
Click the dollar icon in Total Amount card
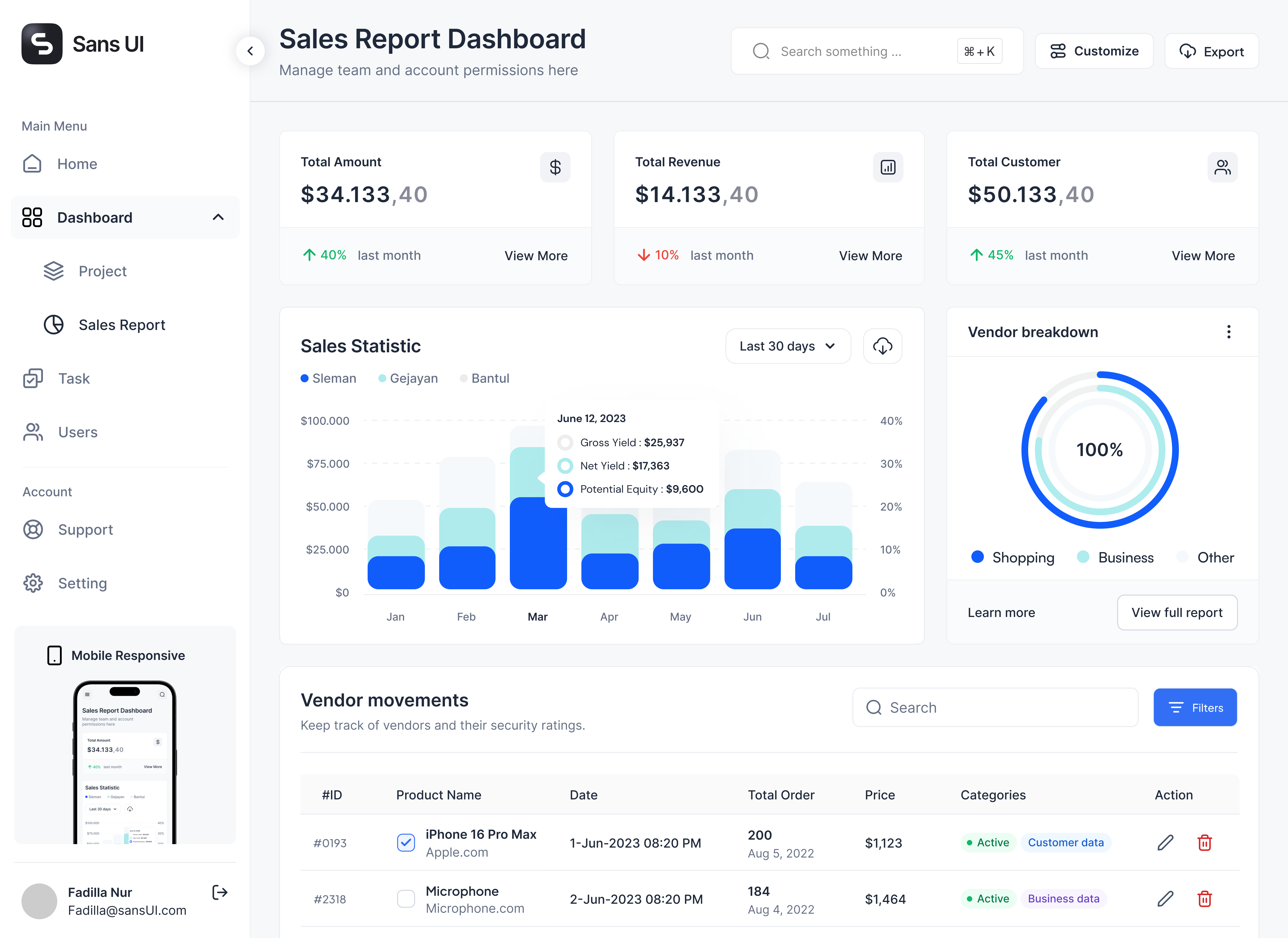point(555,167)
